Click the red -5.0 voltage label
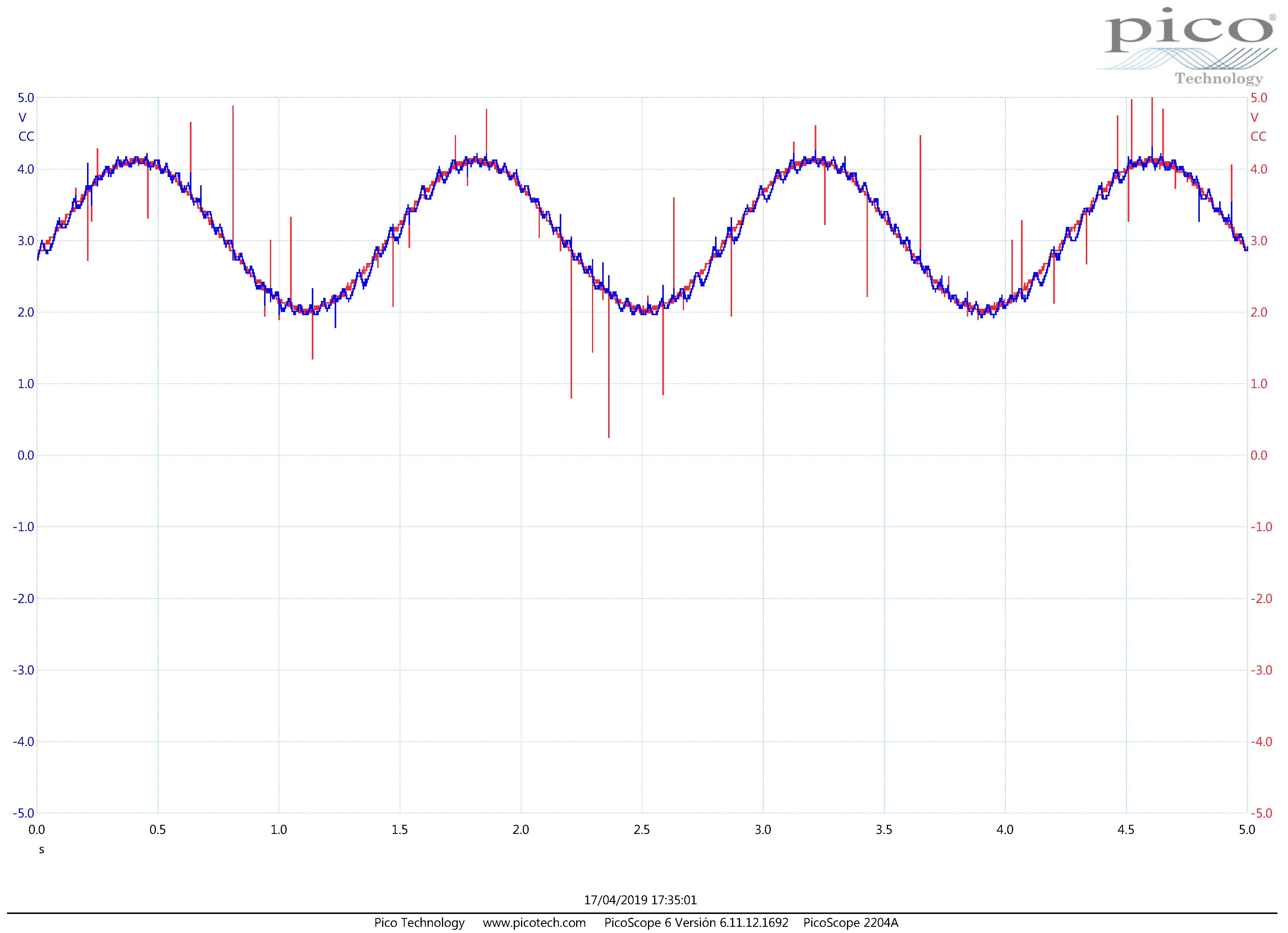This screenshot has width=1288, height=933. (1261, 813)
